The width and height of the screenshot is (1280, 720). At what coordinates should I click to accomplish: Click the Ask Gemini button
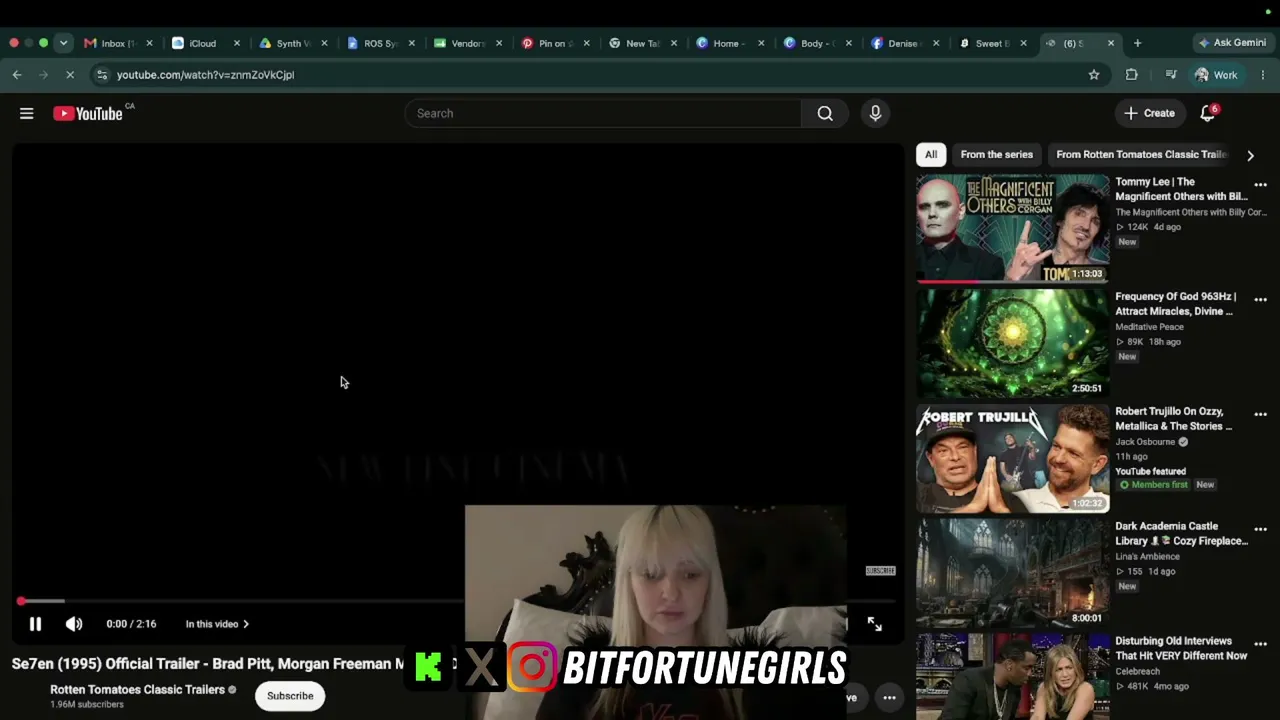click(1232, 43)
